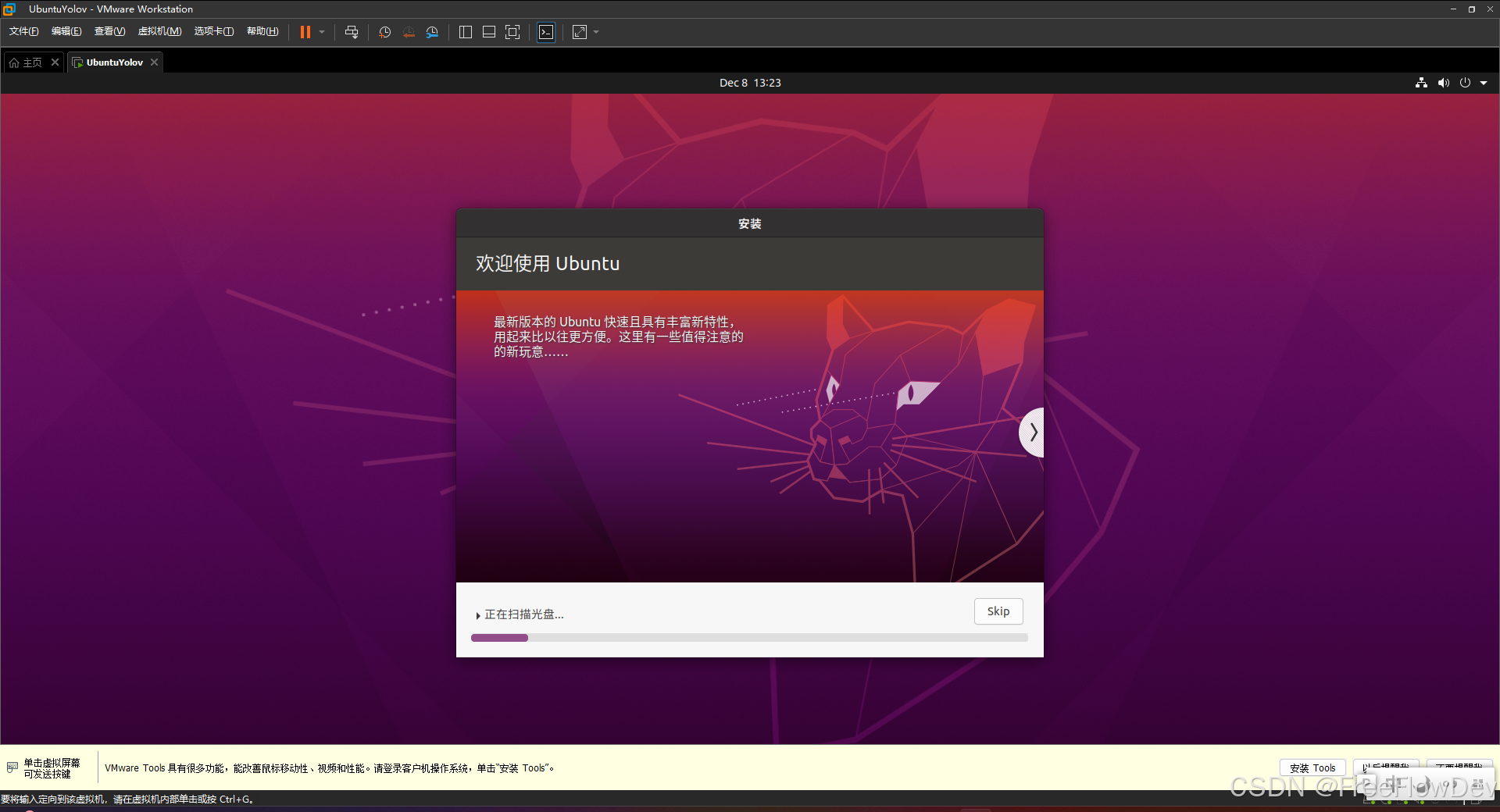
Task: Toggle the console view terminal icon
Action: pyautogui.click(x=546, y=32)
